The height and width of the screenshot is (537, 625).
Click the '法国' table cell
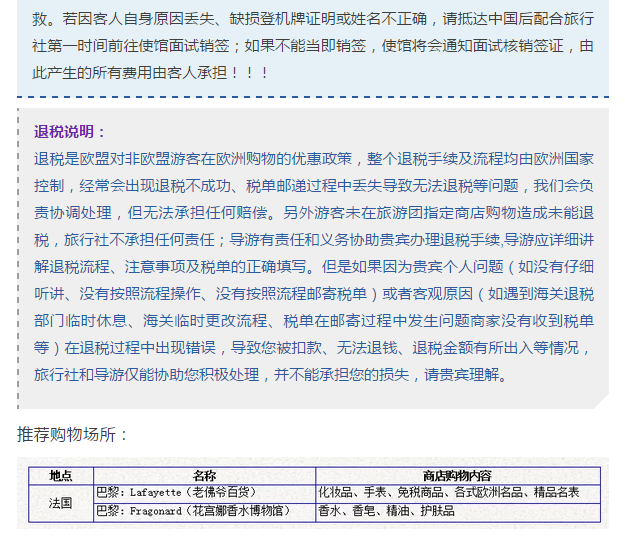tap(61, 502)
